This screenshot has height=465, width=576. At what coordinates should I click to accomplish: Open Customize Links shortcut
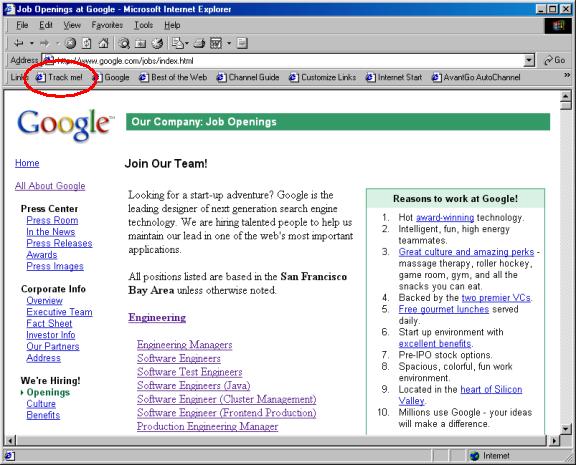point(323,77)
